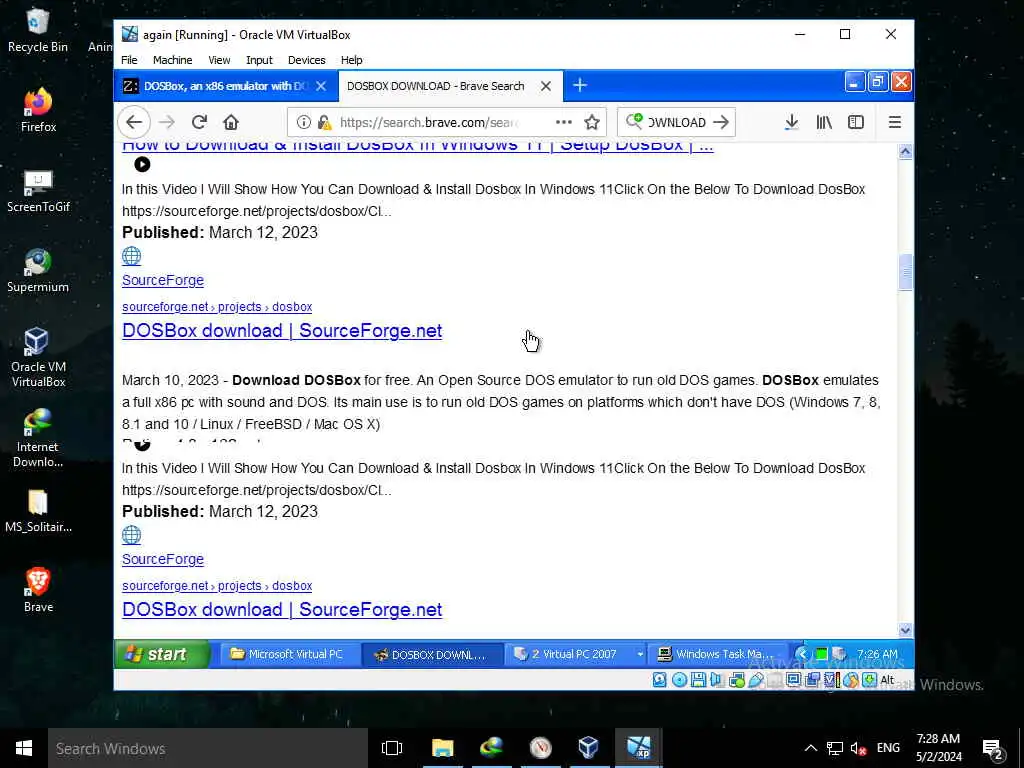This screenshot has width=1024, height=768.
Task: Open first DOSBox download SourceForge.net result
Action: (282, 330)
